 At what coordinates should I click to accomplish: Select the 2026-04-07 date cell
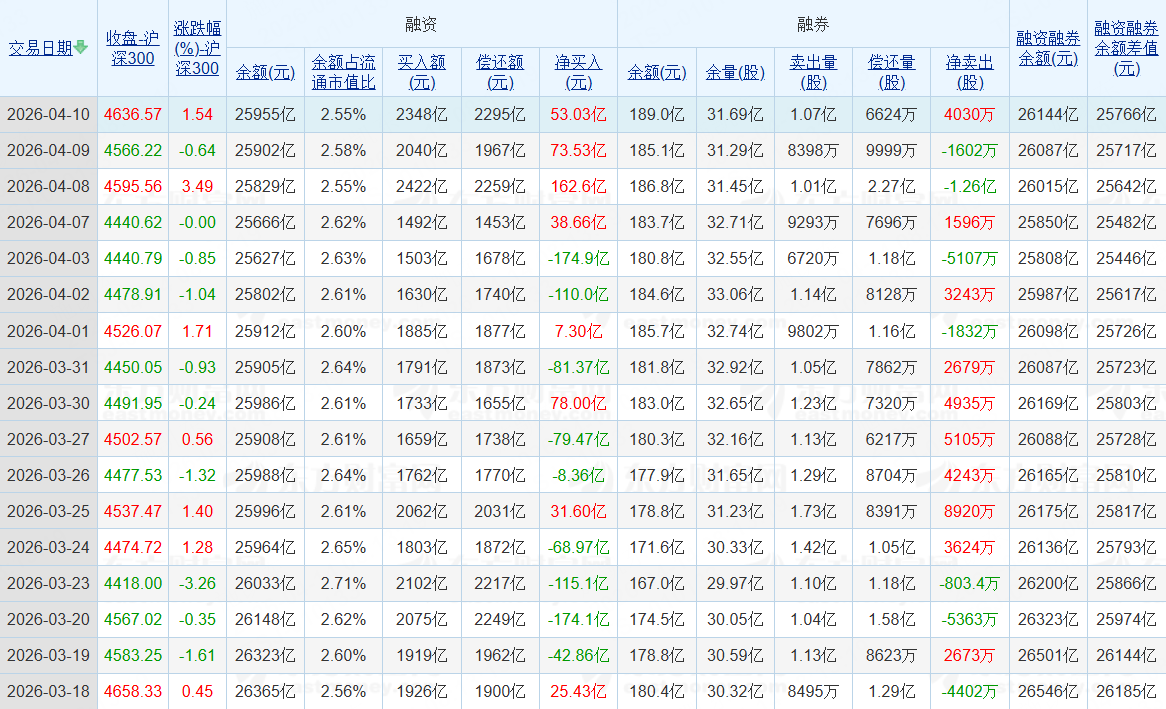coord(48,222)
